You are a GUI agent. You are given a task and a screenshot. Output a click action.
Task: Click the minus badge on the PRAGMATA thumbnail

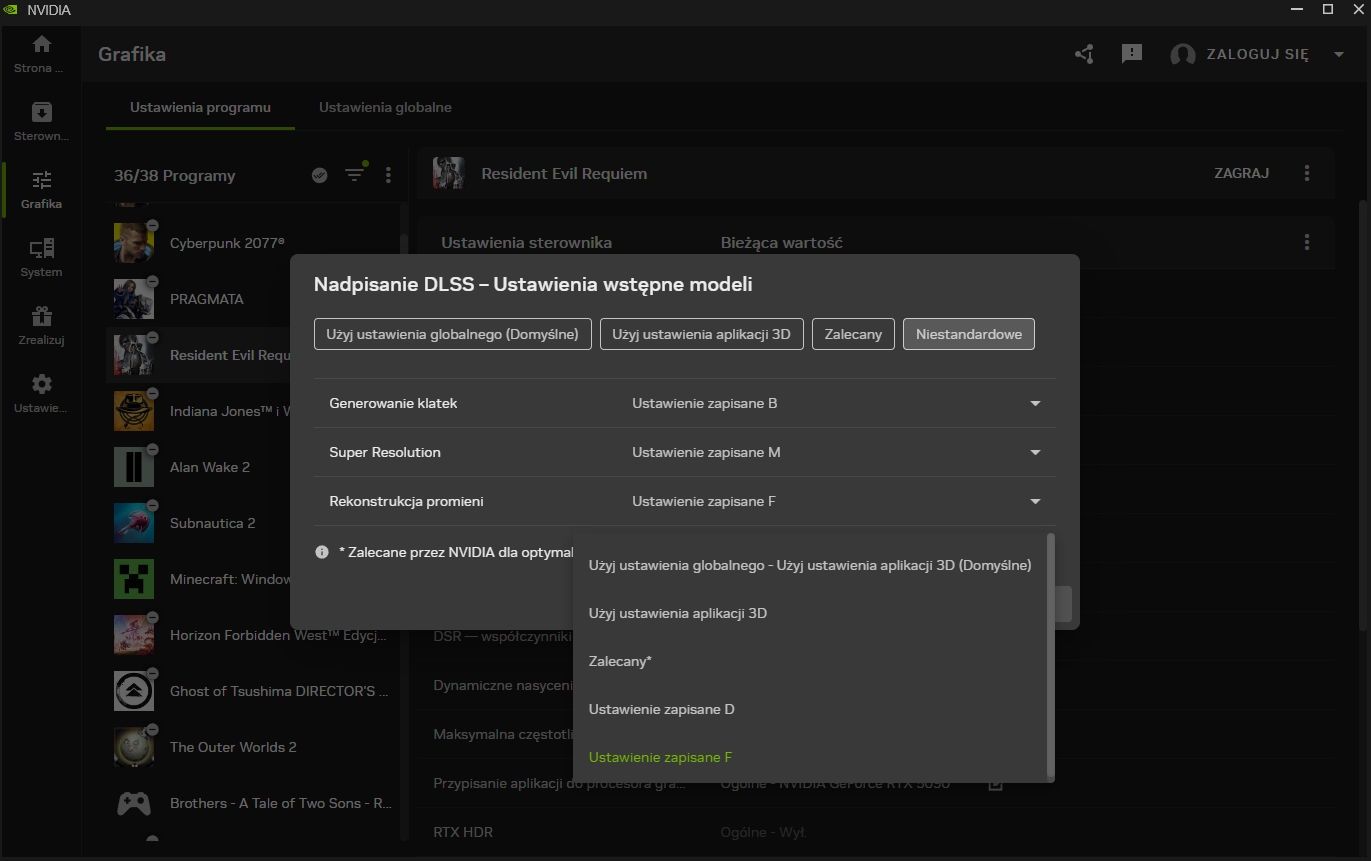point(152,281)
